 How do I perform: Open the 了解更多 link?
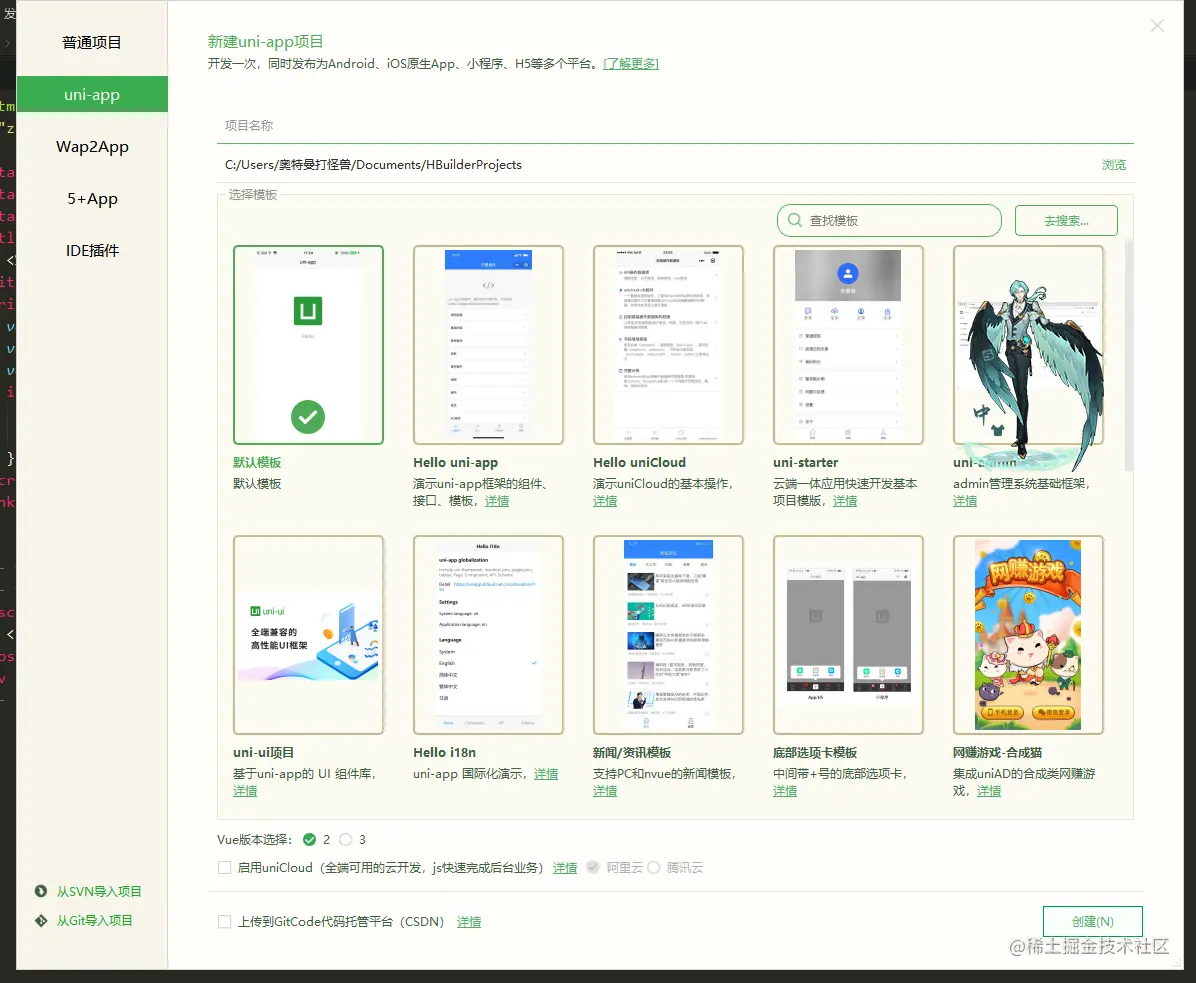631,63
